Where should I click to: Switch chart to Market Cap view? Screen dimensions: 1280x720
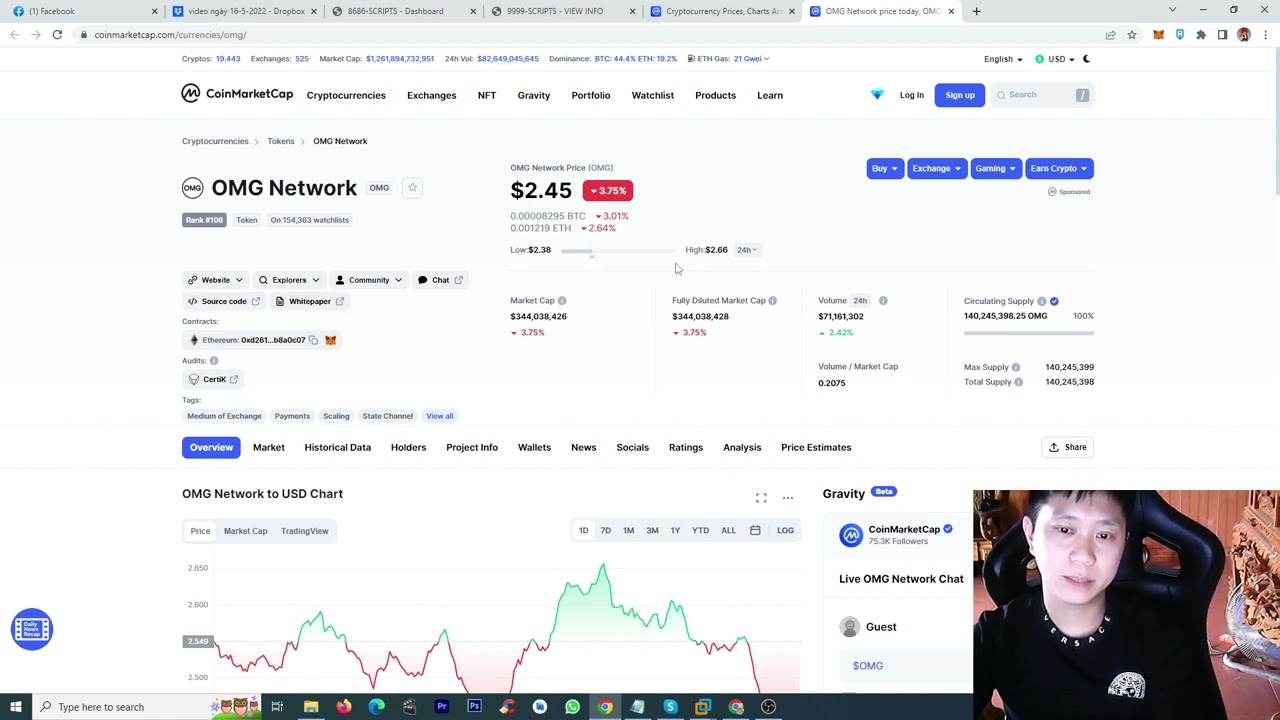245,531
